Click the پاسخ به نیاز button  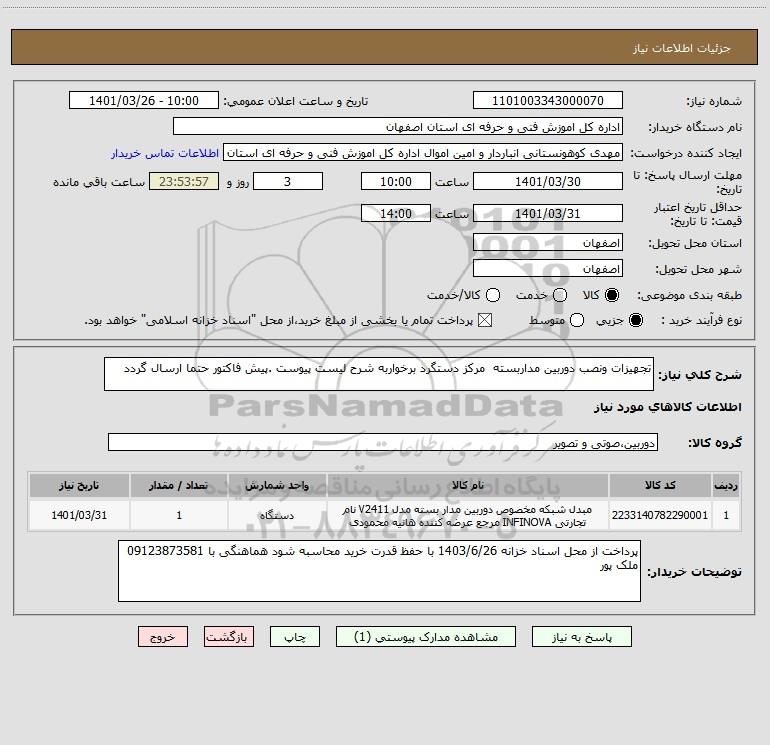581,637
